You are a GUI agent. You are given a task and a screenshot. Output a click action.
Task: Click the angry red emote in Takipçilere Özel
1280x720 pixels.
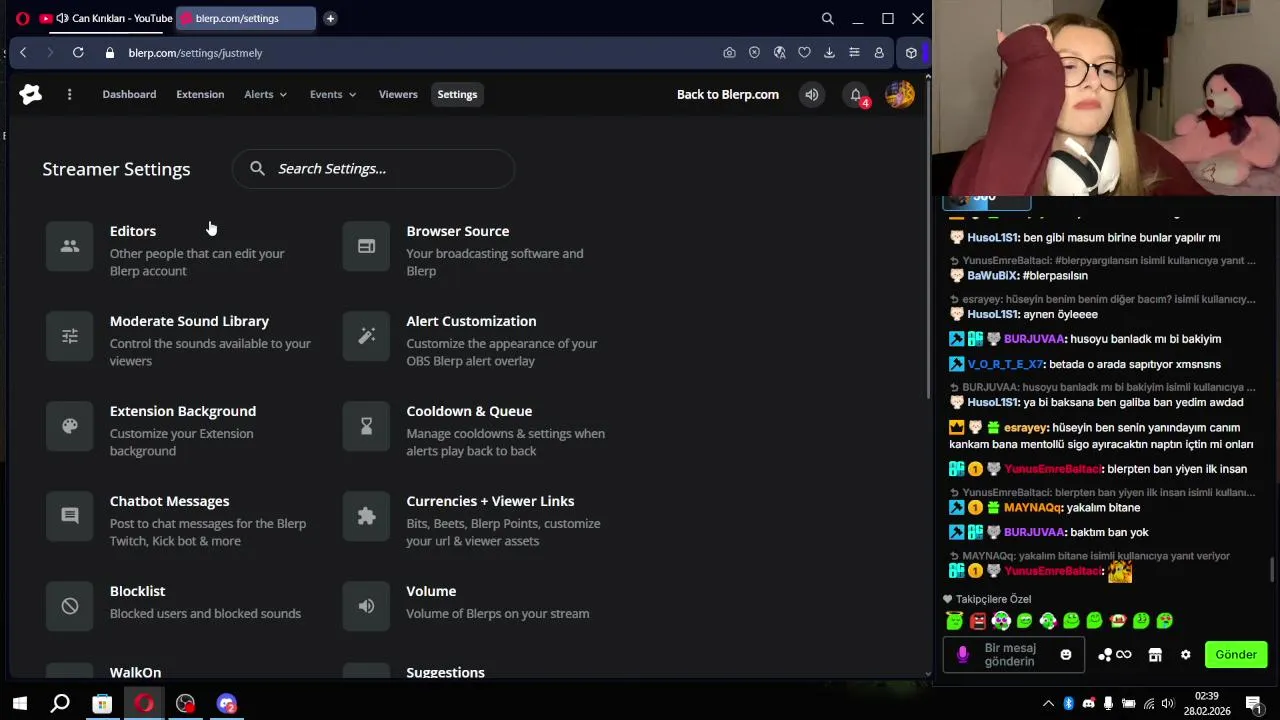click(978, 621)
